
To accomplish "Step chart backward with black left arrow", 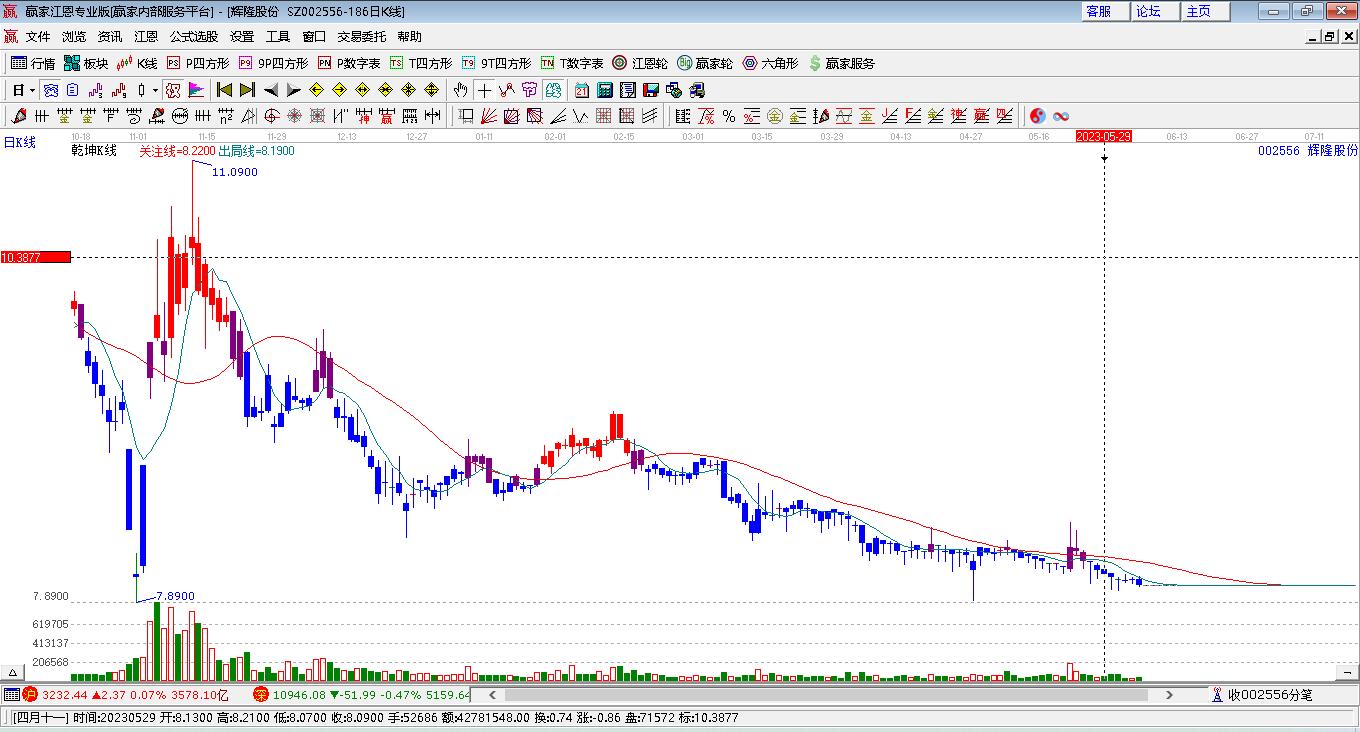I will click(270, 90).
